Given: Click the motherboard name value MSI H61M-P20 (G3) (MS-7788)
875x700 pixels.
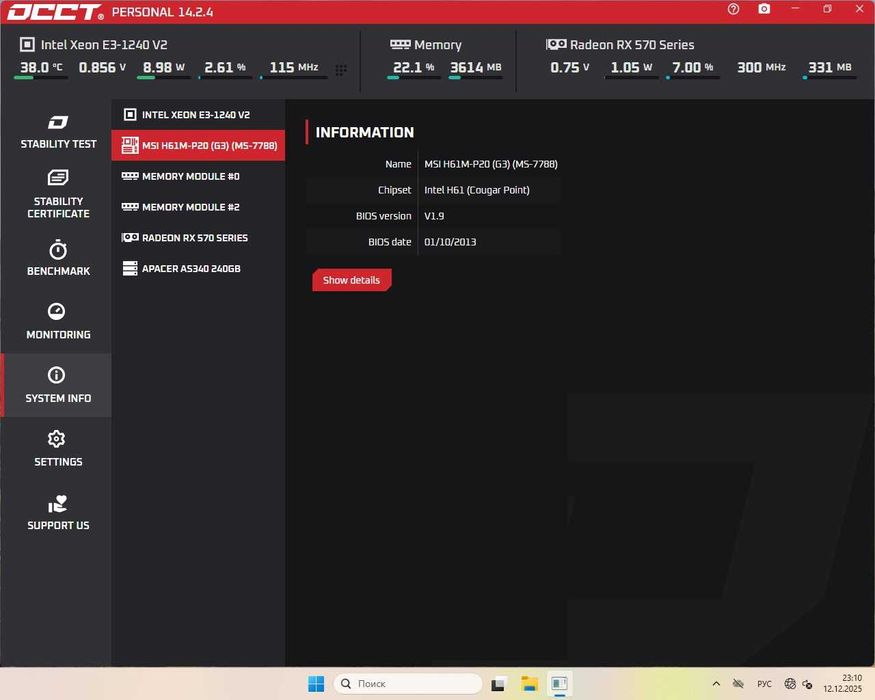Looking at the screenshot, I should click(491, 164).
